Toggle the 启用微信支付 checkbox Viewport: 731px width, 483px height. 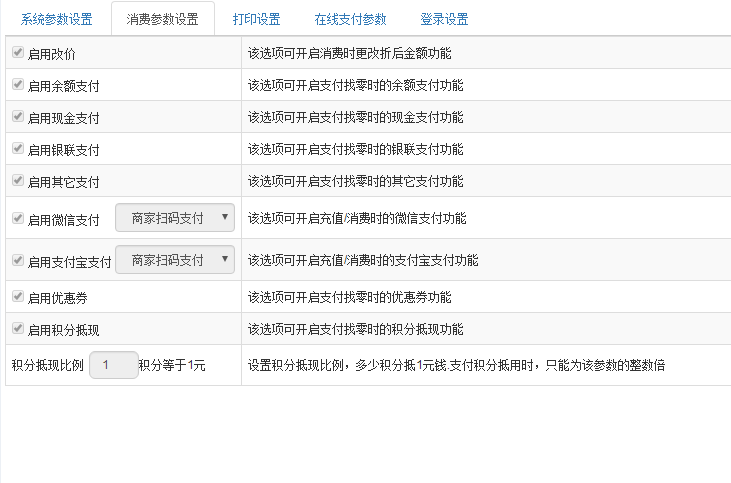coord(17,218)
